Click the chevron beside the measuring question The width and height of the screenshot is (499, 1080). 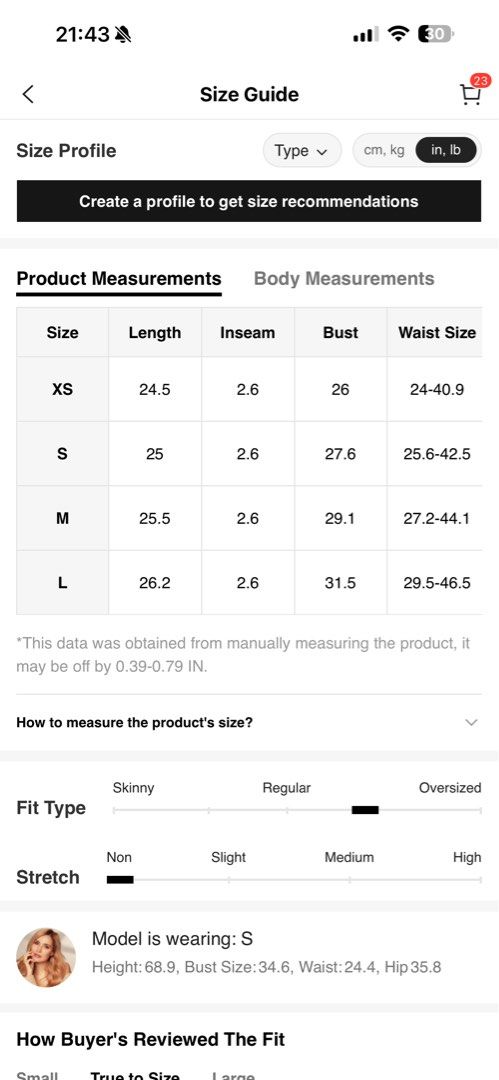(x=471, y=723)
